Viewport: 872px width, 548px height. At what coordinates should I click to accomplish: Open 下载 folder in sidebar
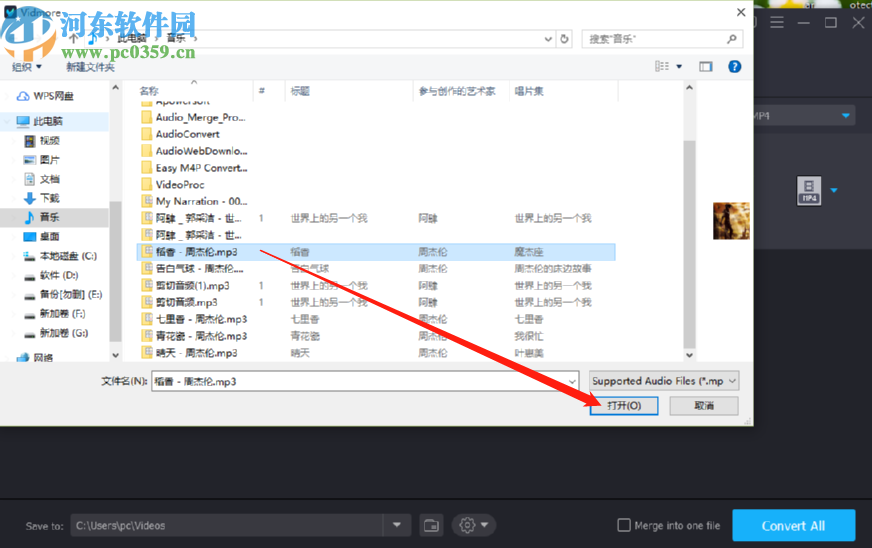pyautogui.click(x=49, y=198)
